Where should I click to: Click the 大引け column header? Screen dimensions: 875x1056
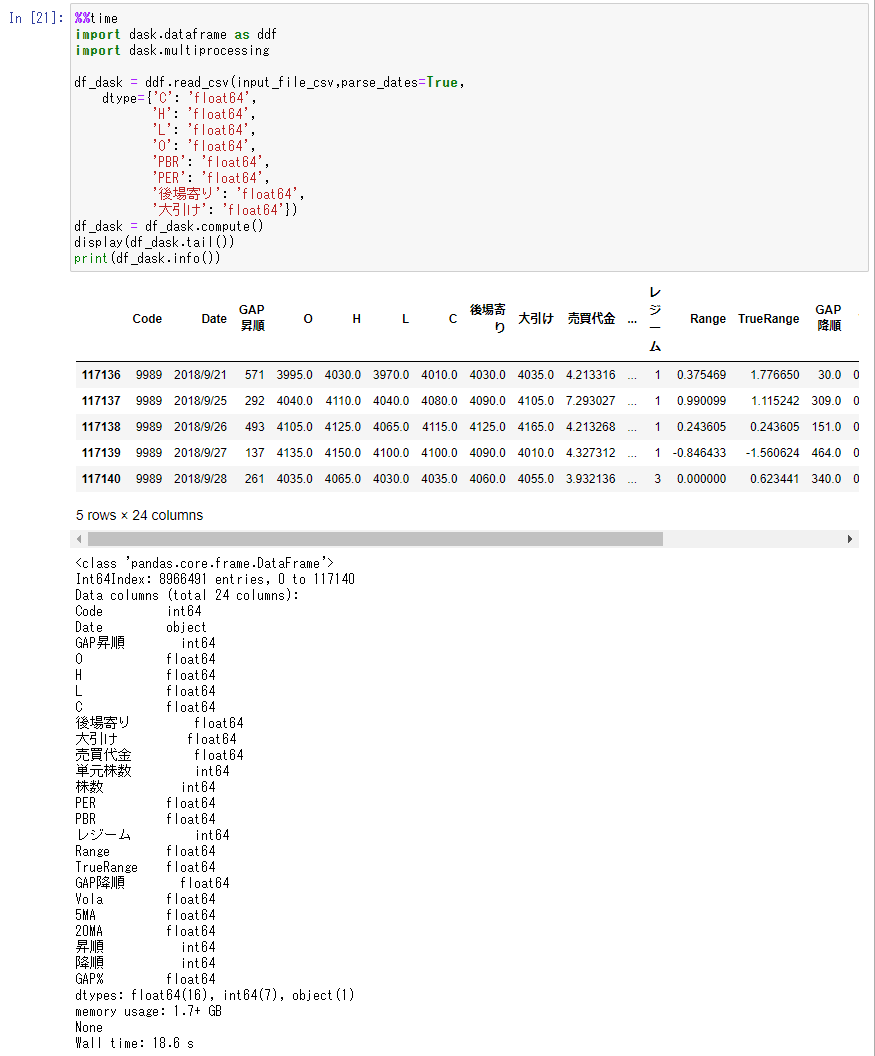535,318
